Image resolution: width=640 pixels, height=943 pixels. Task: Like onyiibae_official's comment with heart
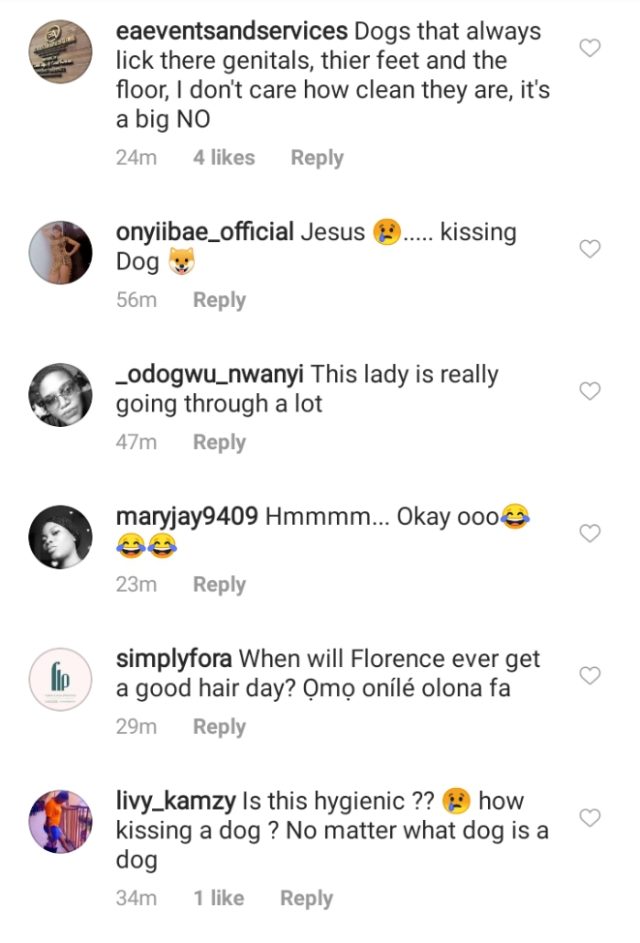click(x=590, y=249)
